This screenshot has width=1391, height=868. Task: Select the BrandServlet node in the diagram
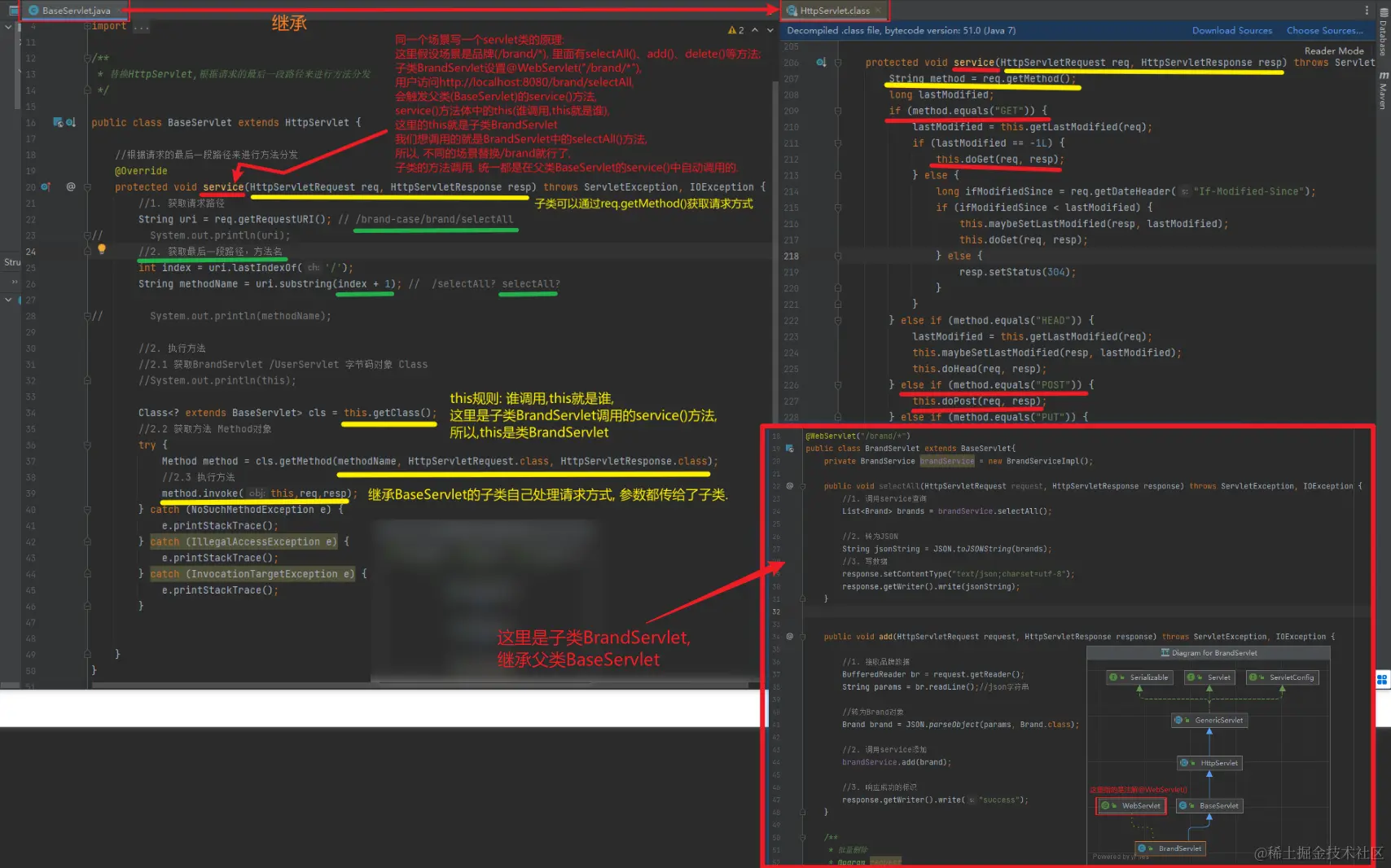pos(1170,848)
